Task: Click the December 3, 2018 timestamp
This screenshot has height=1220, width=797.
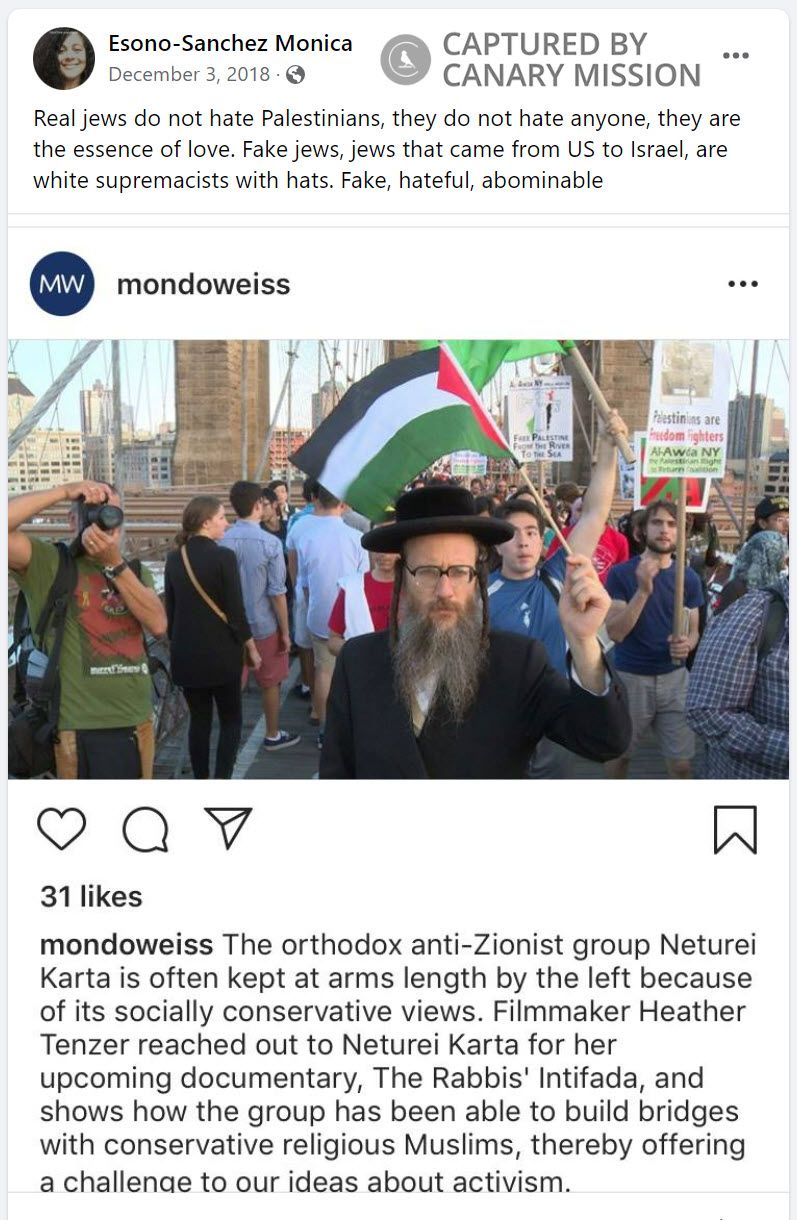Action: pyautogui.click(x=189, y=75)
